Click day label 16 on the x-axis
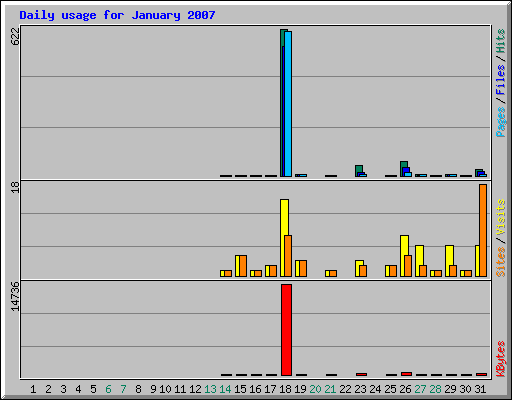Viewport: 512px width, 400px height. pyautogui.click(x=255, y=389)
